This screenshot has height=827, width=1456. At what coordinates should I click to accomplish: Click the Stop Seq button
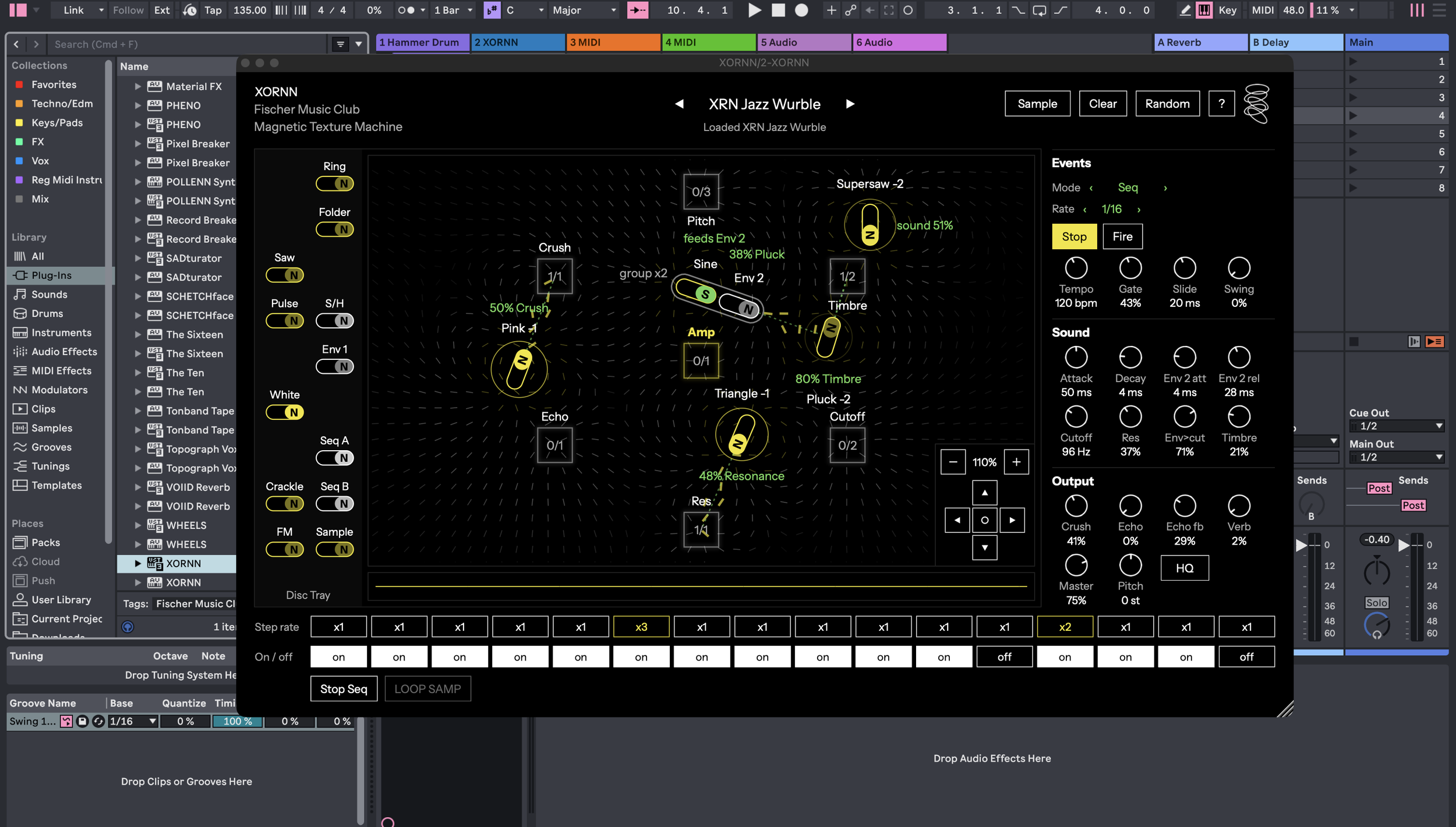click(x=344, y=689)
